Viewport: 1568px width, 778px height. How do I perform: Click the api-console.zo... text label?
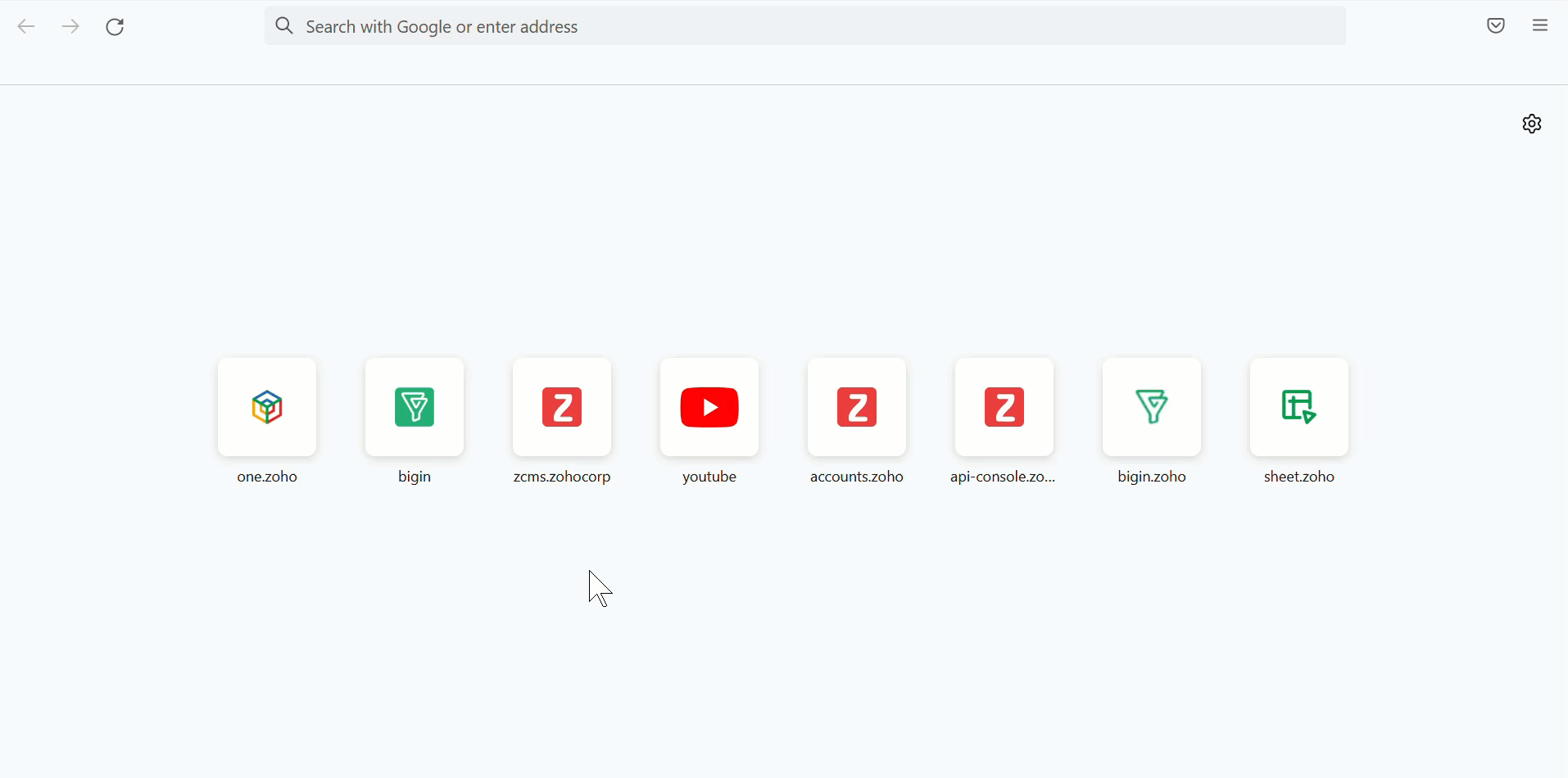coord(1003,477)
